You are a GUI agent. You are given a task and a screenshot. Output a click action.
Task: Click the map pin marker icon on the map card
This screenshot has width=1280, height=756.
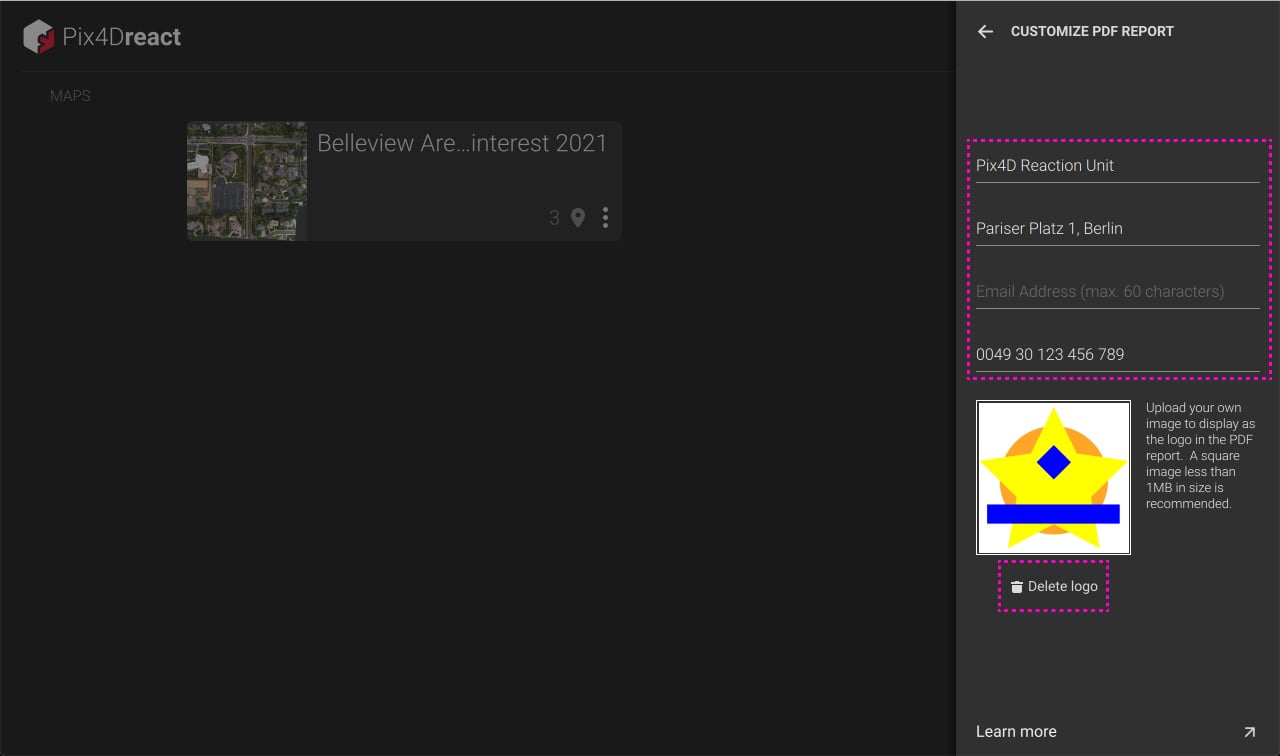pos(578,217)
